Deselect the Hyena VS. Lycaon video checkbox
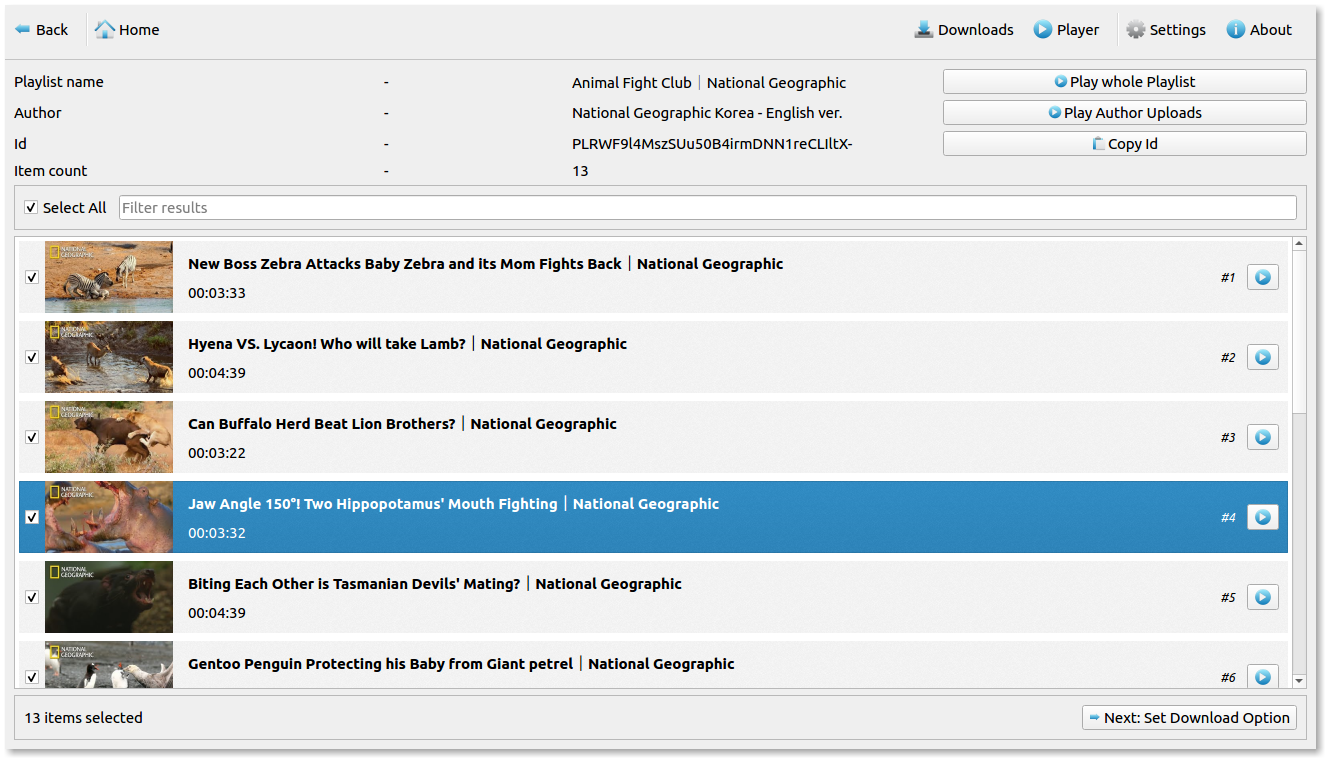Image resolution: width=1325 pixels, height=758 pixels. 32,357
